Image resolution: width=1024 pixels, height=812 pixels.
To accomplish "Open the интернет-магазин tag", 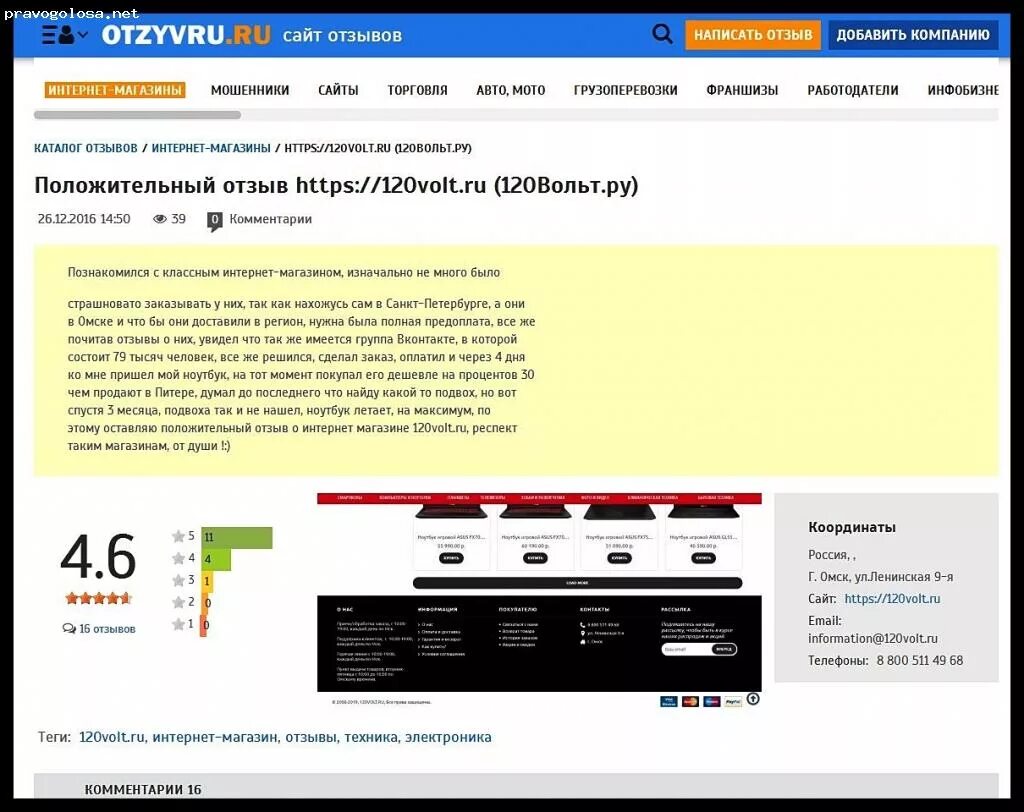I will click(215, 737).
